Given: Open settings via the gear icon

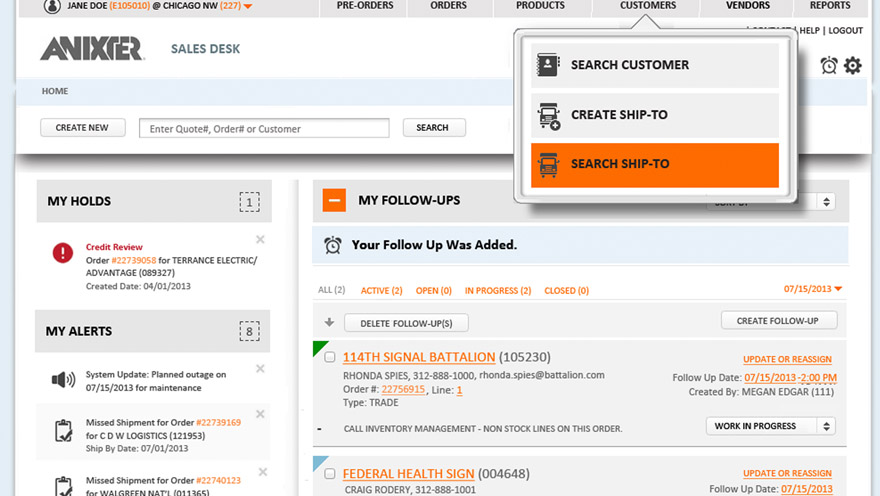Looking at the screenshot, I should pos(852,65).
